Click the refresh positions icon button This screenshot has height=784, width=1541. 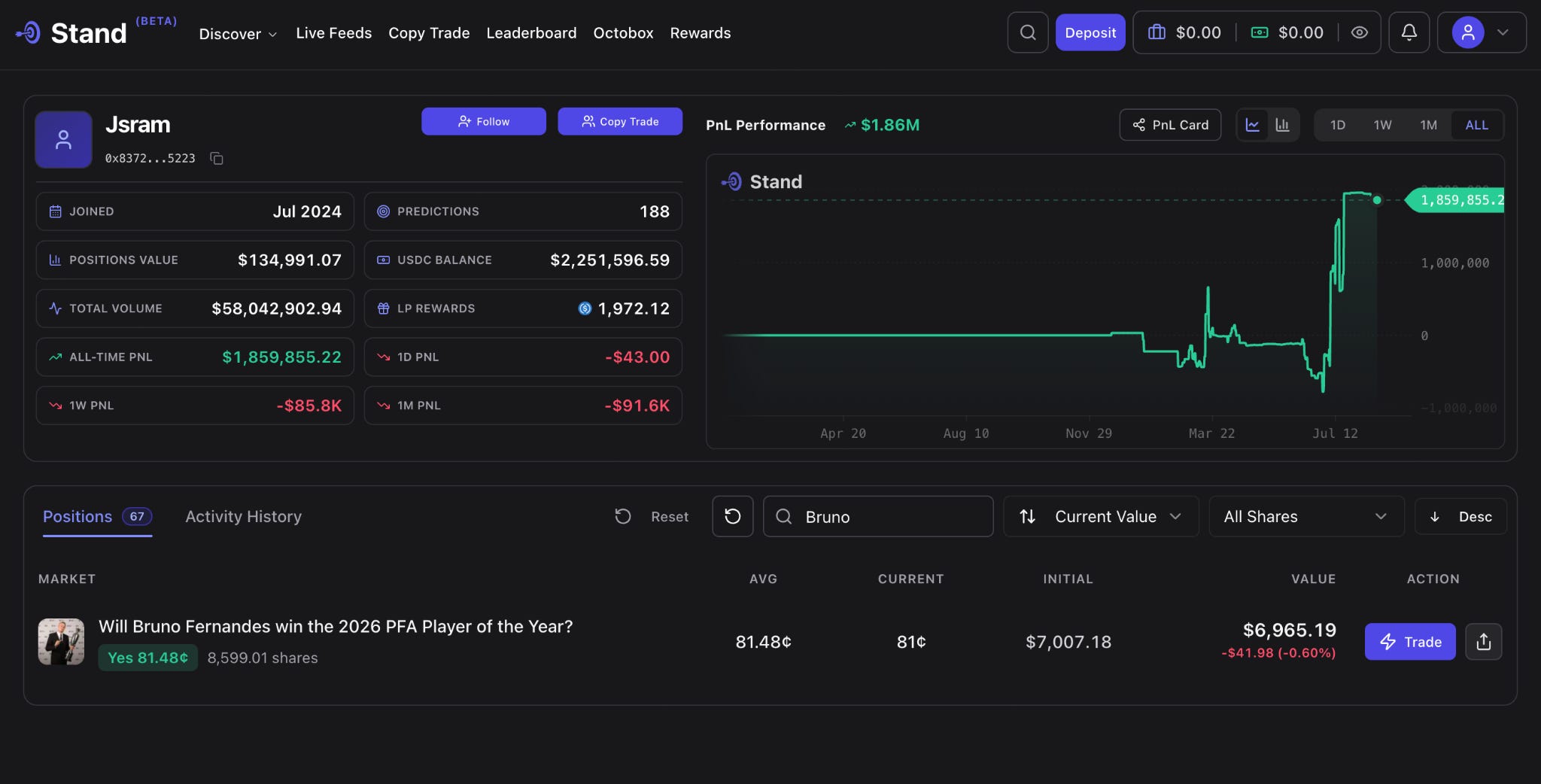click(733, 516)
